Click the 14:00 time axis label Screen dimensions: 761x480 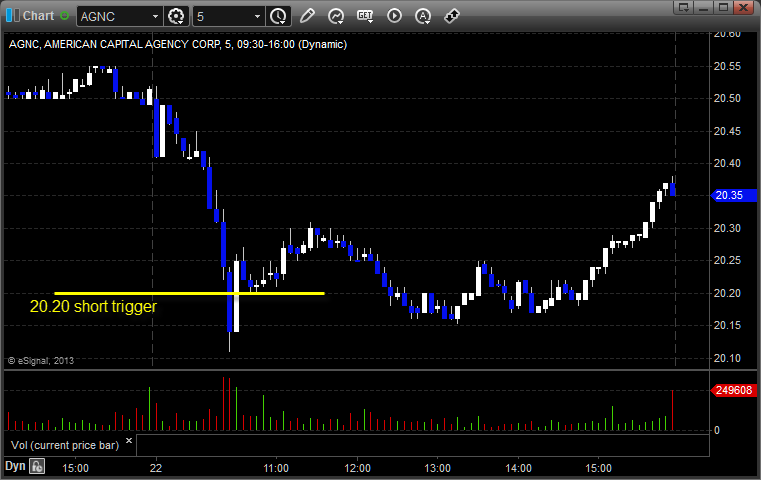(x=518, y=468)
